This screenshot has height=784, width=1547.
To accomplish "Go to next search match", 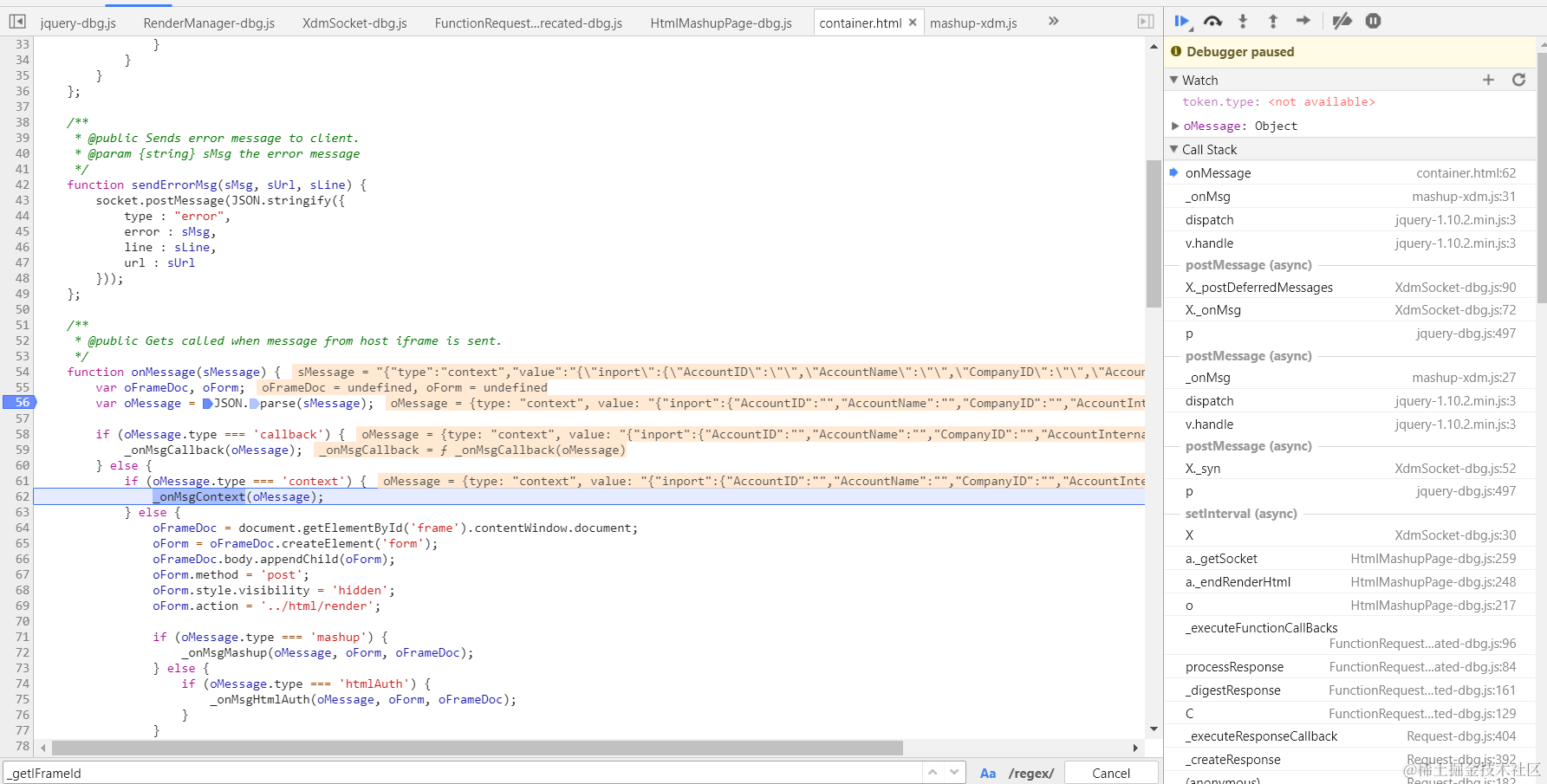I will 954,772.
